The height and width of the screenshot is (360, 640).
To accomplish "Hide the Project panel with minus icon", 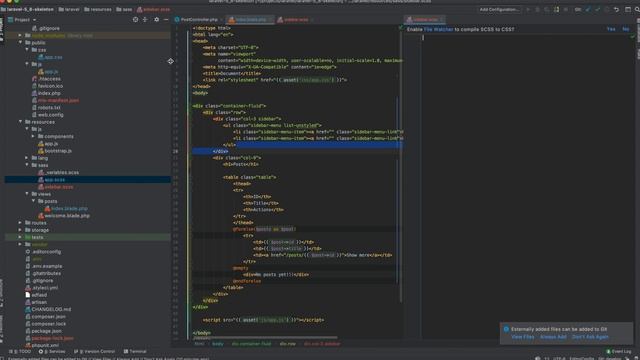I will [166, 19].
